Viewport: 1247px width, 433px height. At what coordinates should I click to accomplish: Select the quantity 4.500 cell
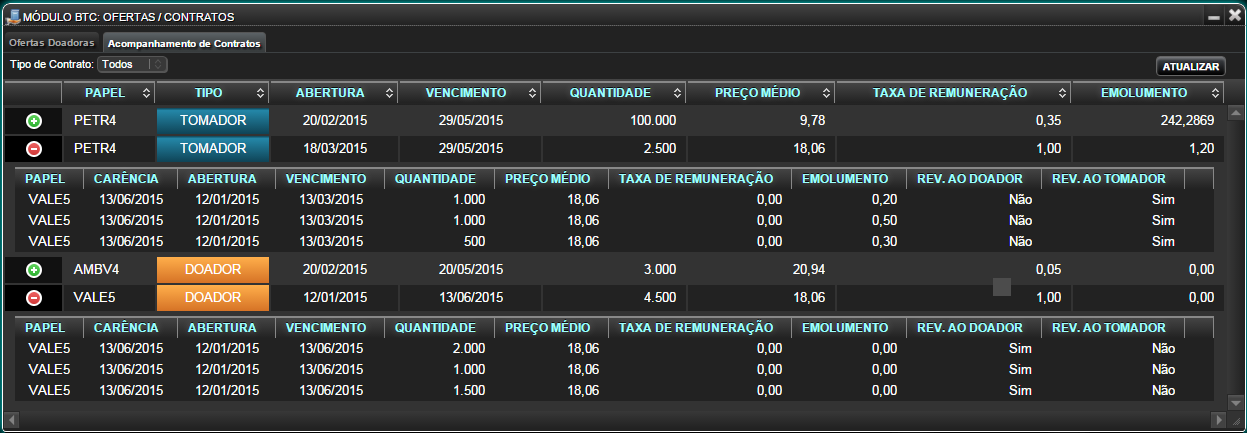click(x=658, y=298)
